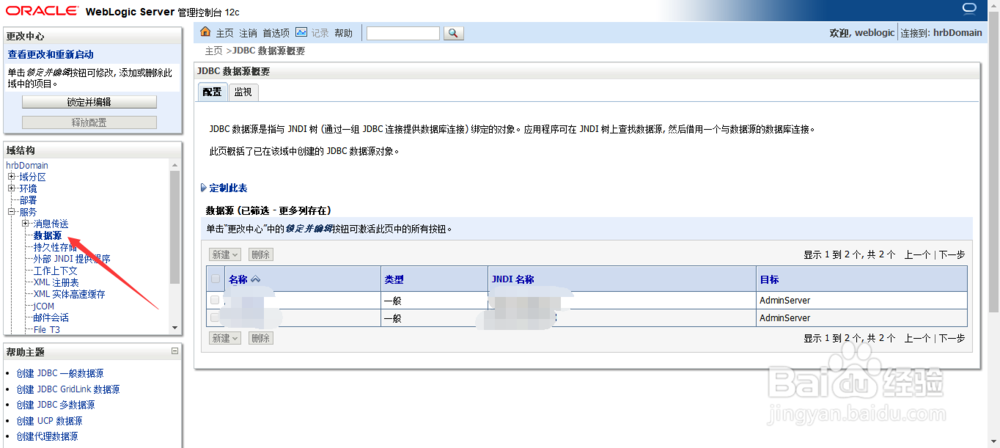Click the 目标 column header
Screen dimensions: 1000x448
pyautogui.click(x=768, y=280)
